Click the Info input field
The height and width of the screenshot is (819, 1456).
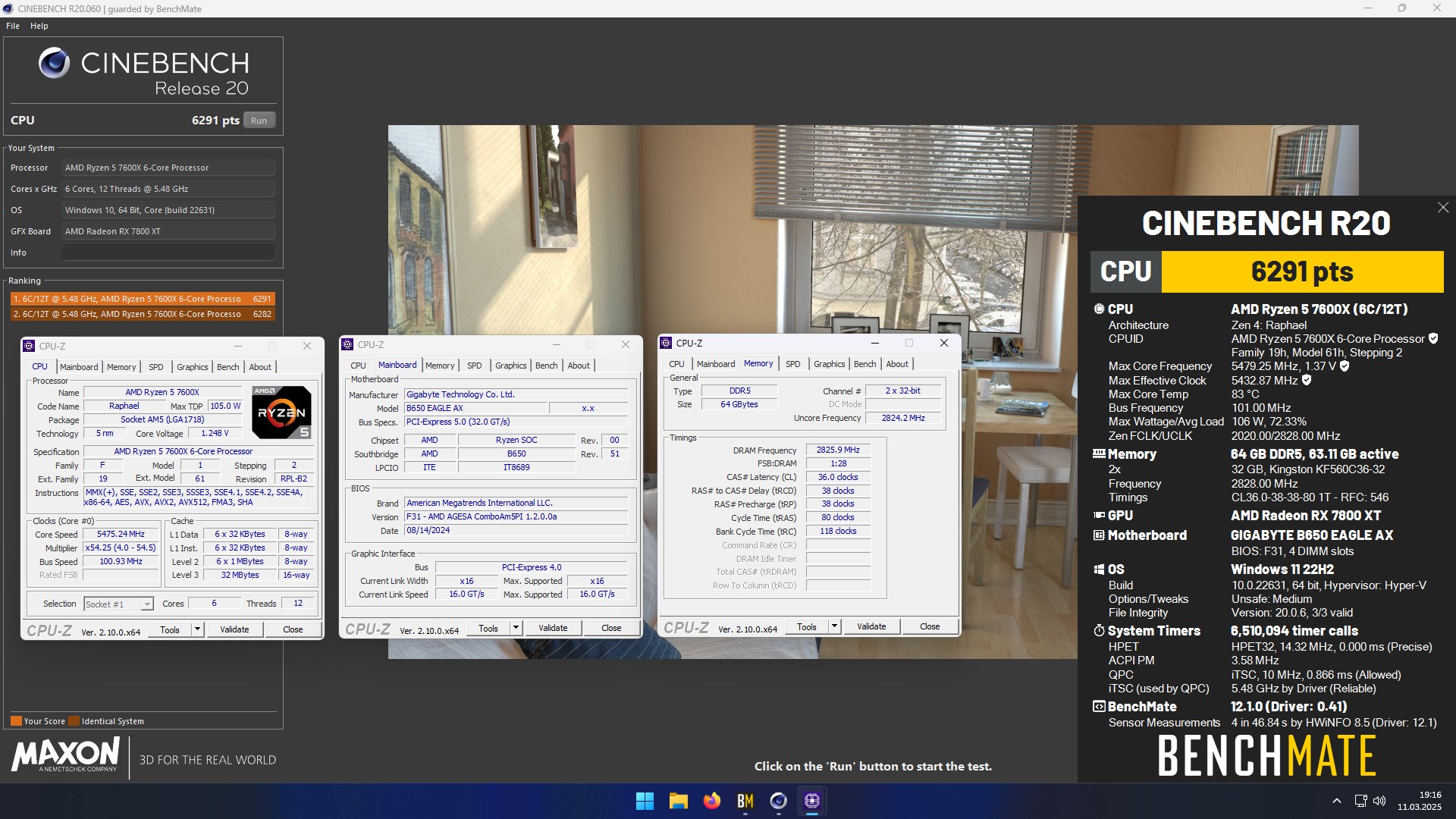coord(168,253)
